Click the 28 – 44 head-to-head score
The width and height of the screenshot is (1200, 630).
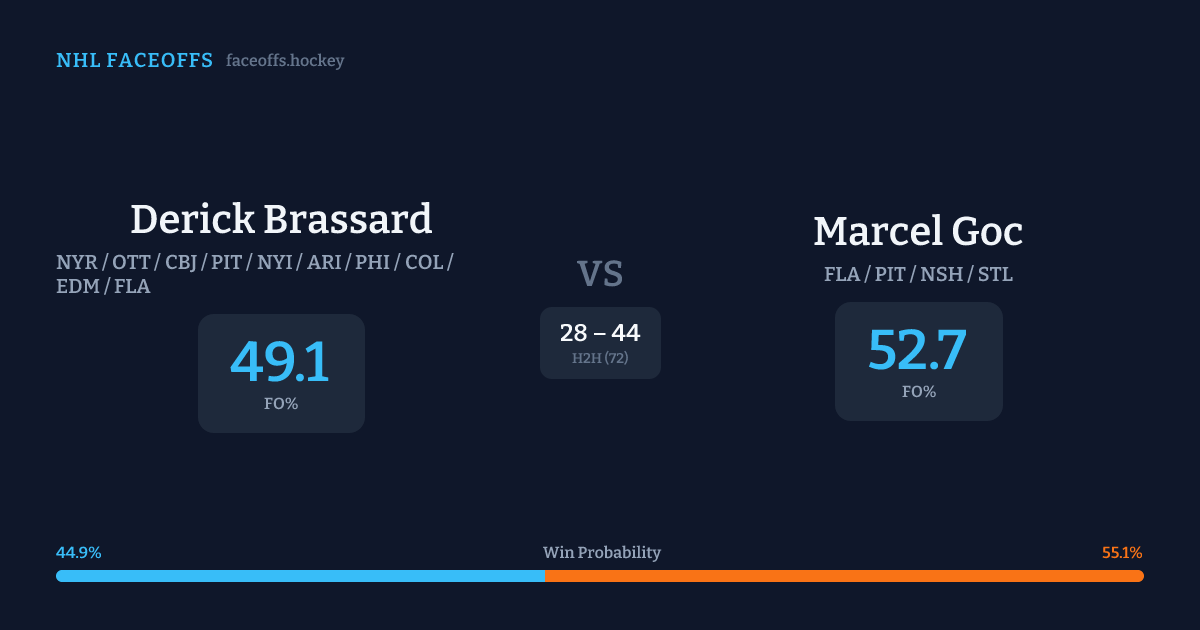point(600,333)
